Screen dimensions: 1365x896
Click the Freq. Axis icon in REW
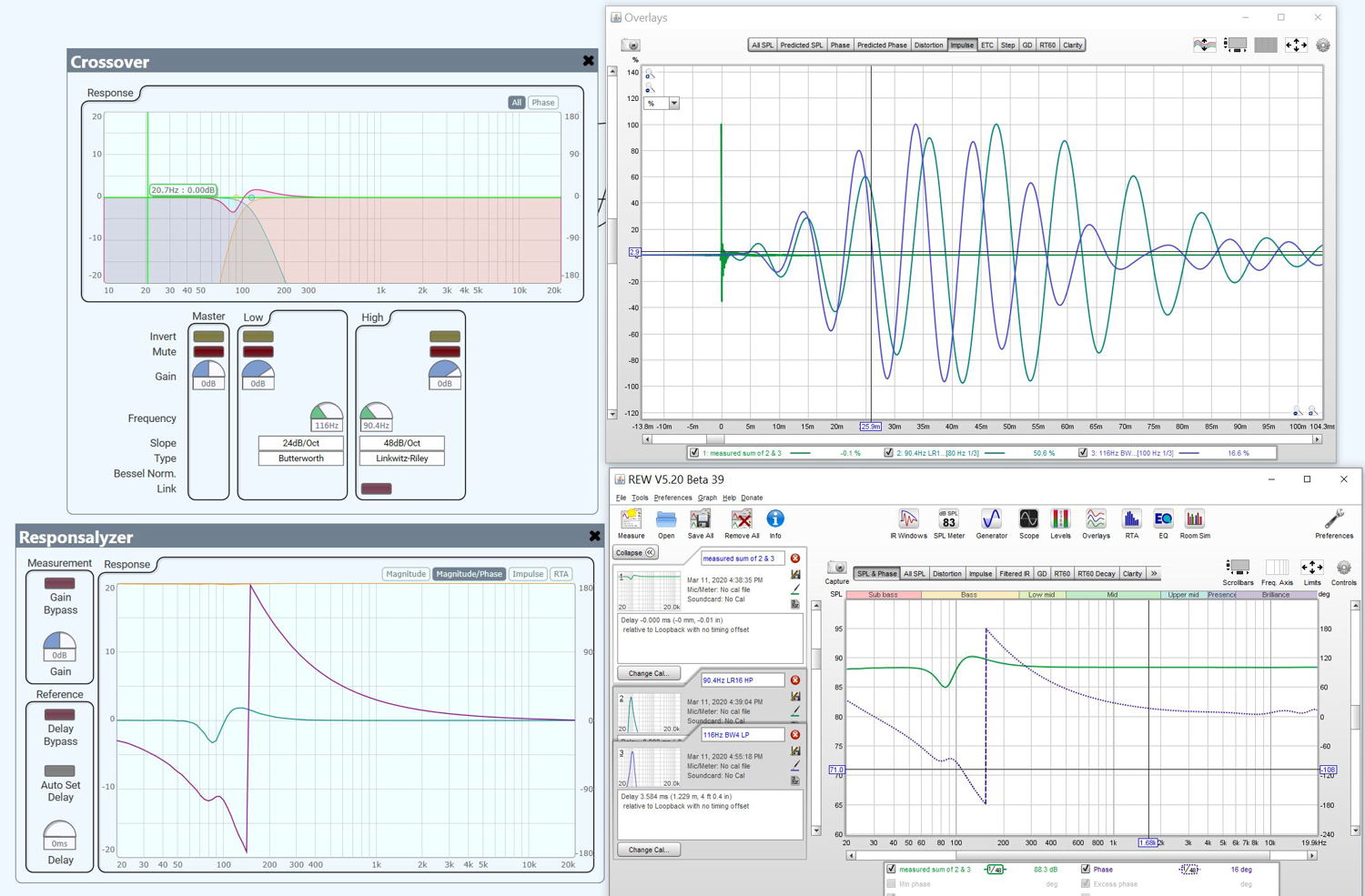click(x=1275, y=568)
